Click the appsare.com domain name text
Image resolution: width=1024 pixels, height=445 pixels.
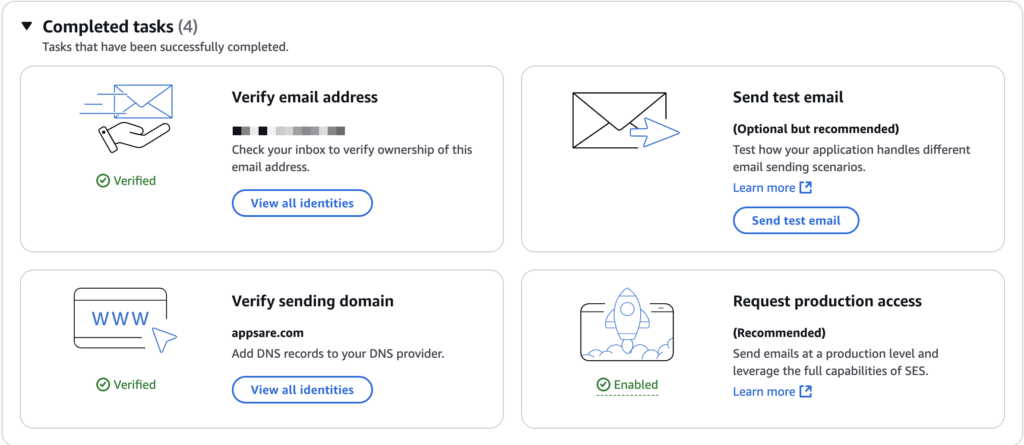pos(268,333)
